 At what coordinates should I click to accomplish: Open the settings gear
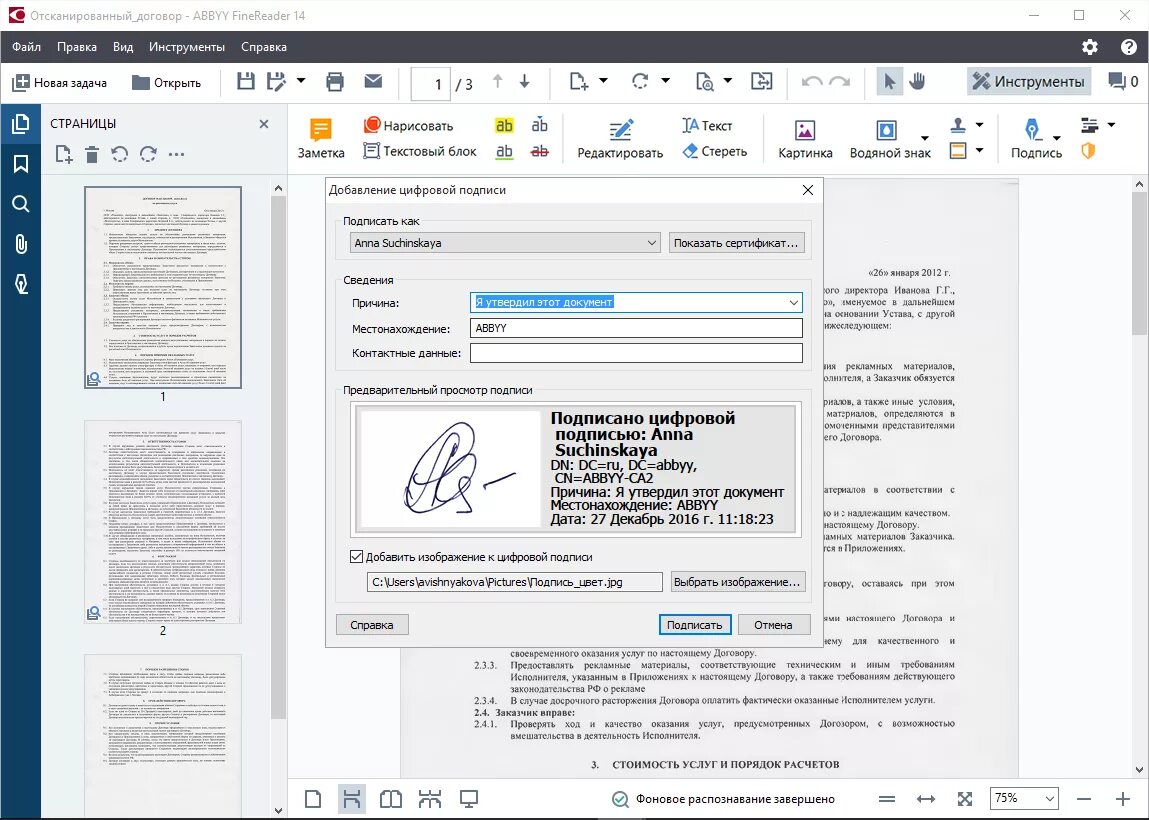pyautogui.click(x=1090, y=47)
